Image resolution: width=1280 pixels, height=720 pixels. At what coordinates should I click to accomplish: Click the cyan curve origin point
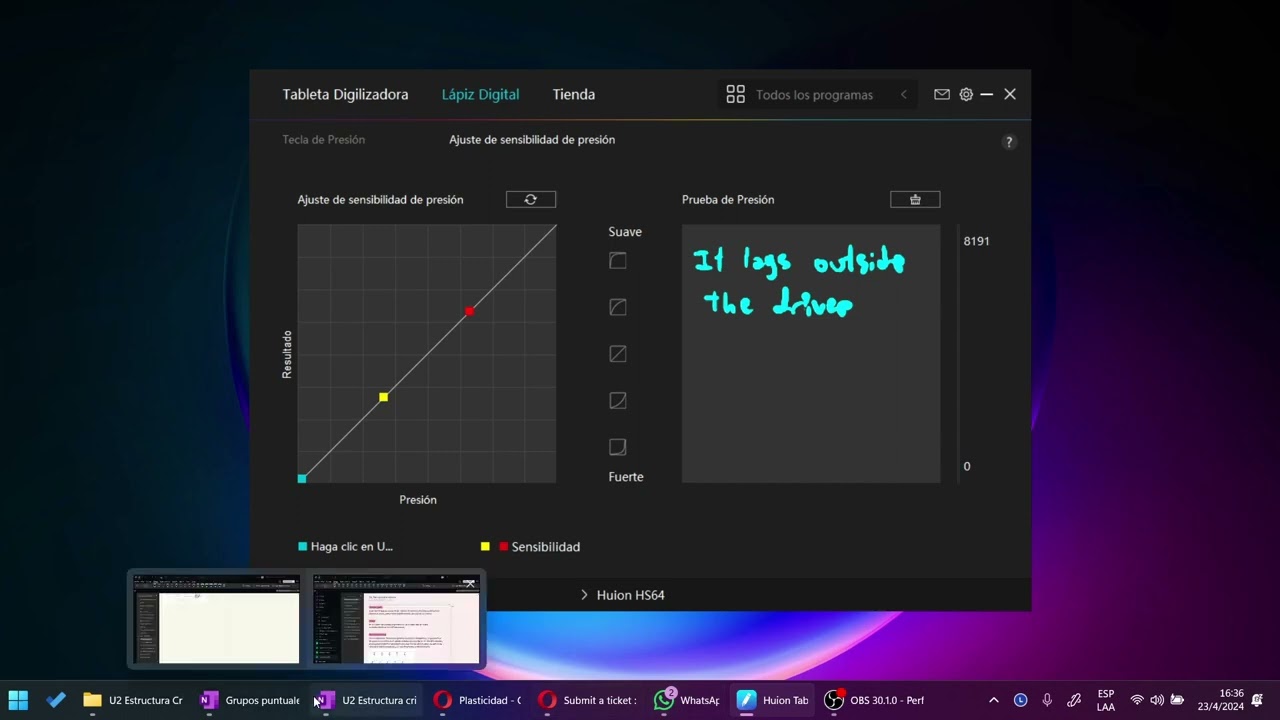pos(302,479)
